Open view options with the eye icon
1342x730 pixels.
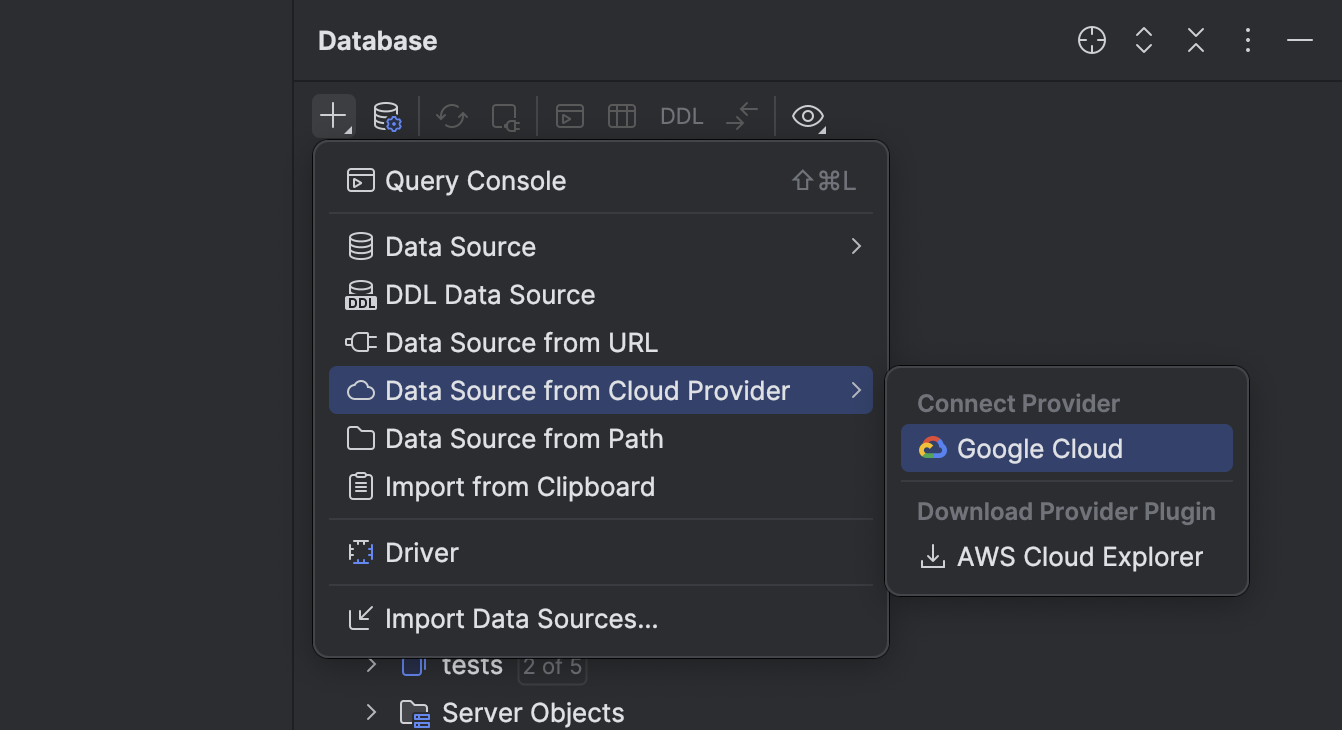pyautogui.click(x=807, y=116)
